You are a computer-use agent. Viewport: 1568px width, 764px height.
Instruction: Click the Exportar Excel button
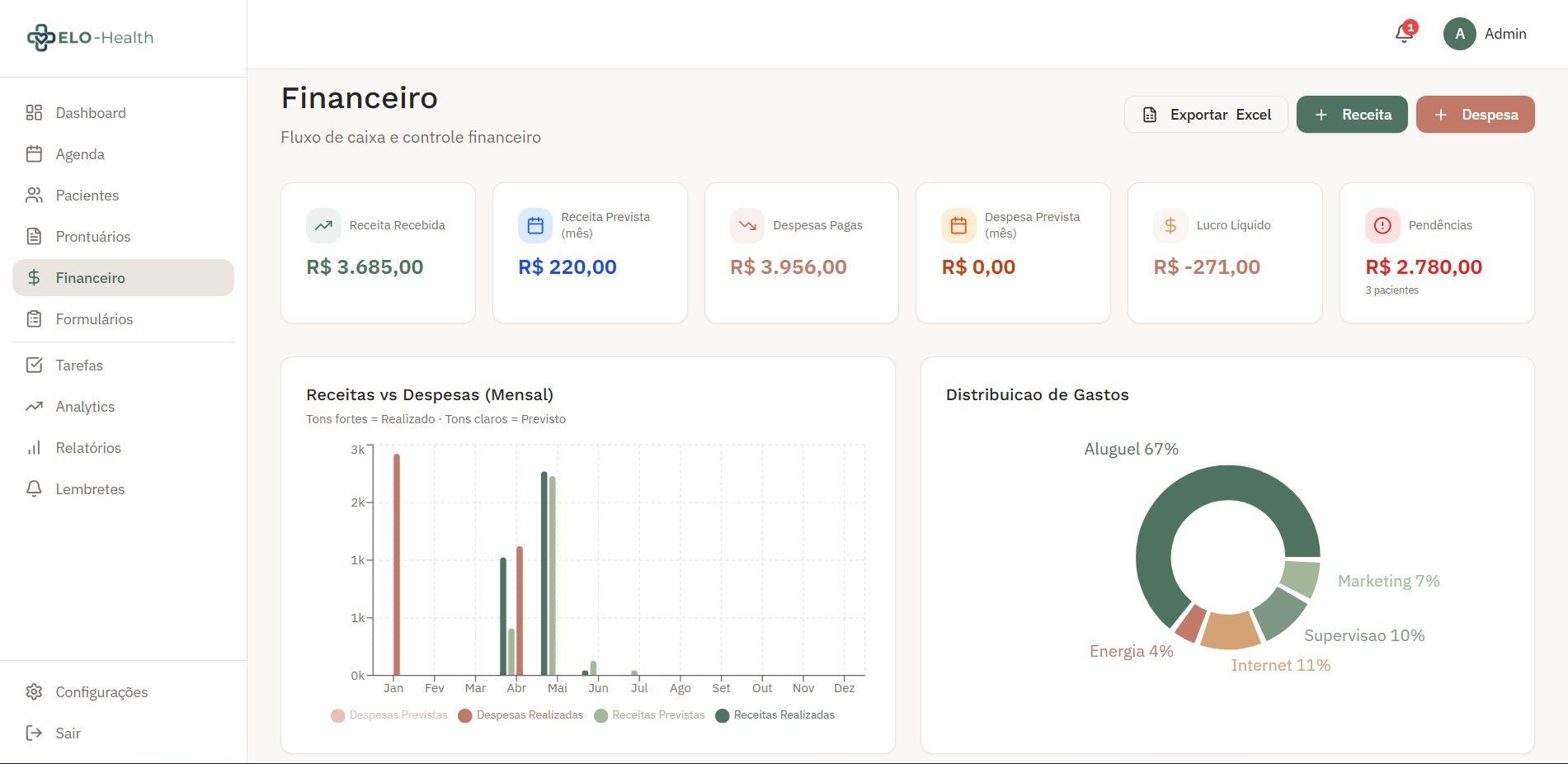pos(1206,115)
